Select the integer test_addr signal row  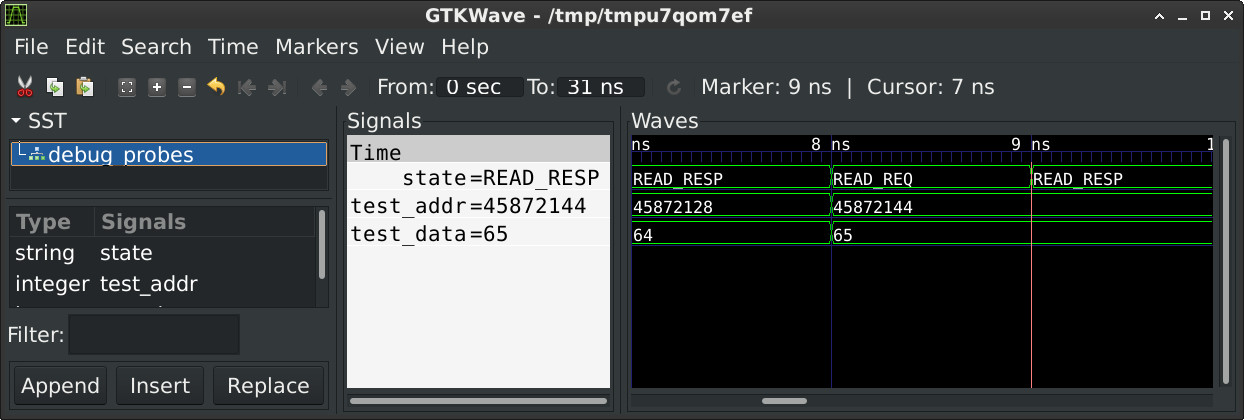coord(164,284)
